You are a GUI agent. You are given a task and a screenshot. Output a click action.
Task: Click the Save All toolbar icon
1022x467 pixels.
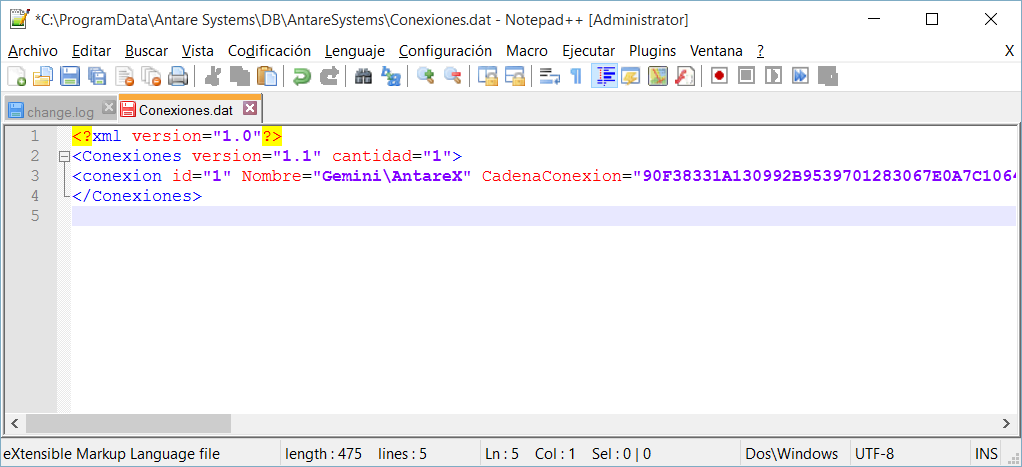pyautogui.click(x=97, y=76)
